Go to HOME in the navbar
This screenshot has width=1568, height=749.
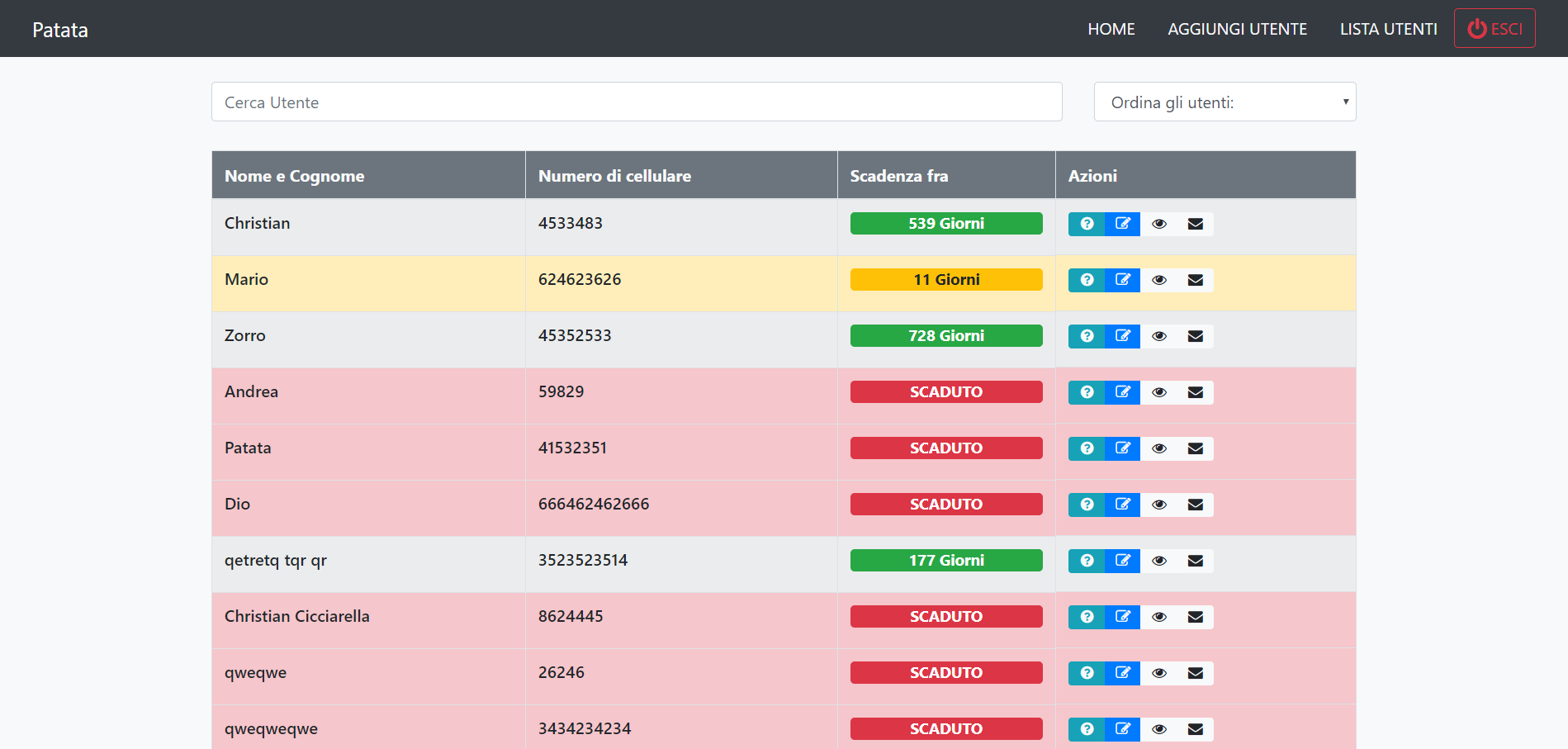[x=1111, y=29]
